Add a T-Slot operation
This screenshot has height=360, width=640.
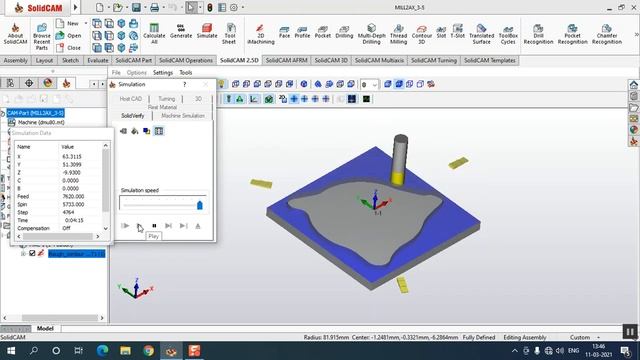tap(458, 31)
